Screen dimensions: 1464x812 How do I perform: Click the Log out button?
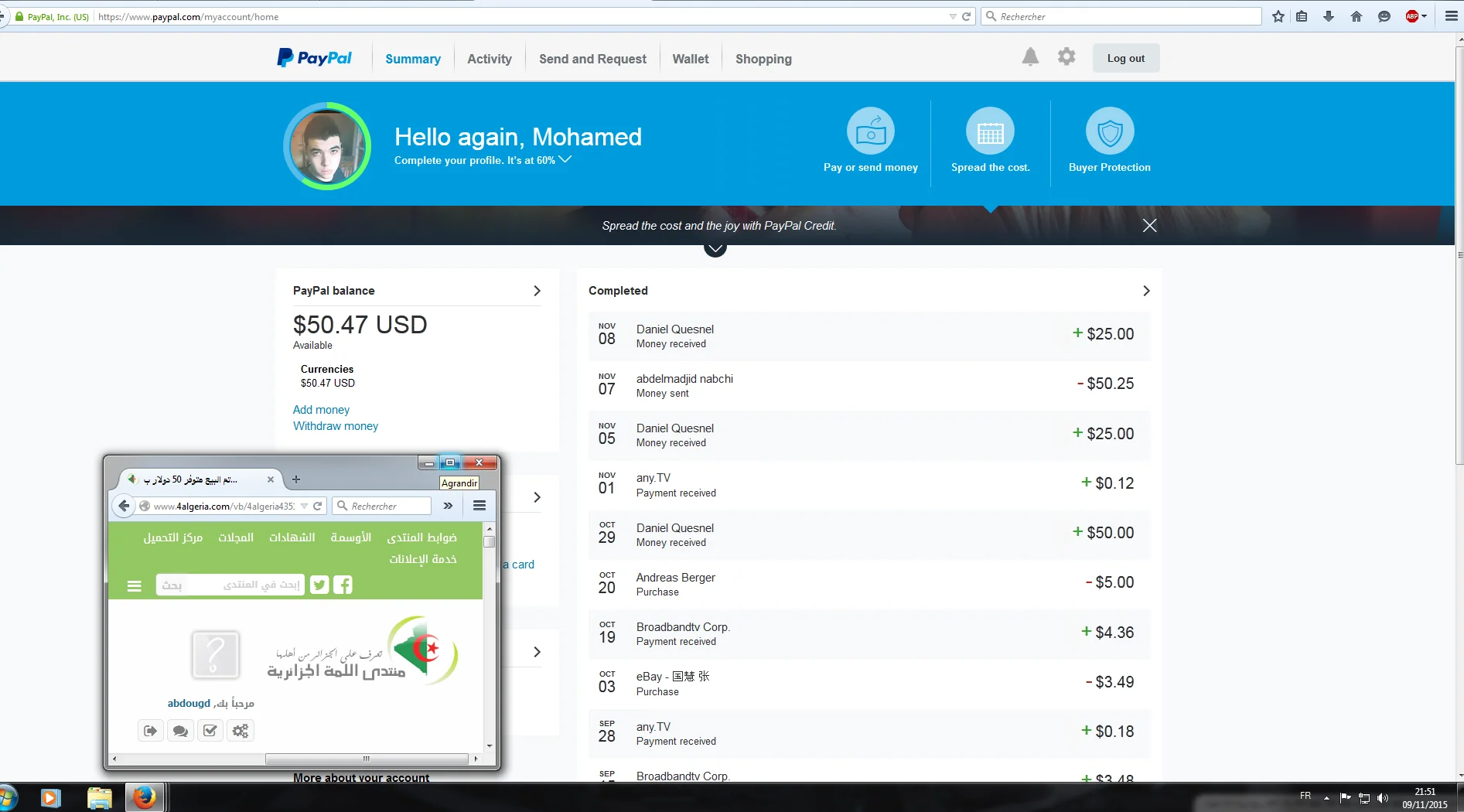click(x=1125, y=58)
